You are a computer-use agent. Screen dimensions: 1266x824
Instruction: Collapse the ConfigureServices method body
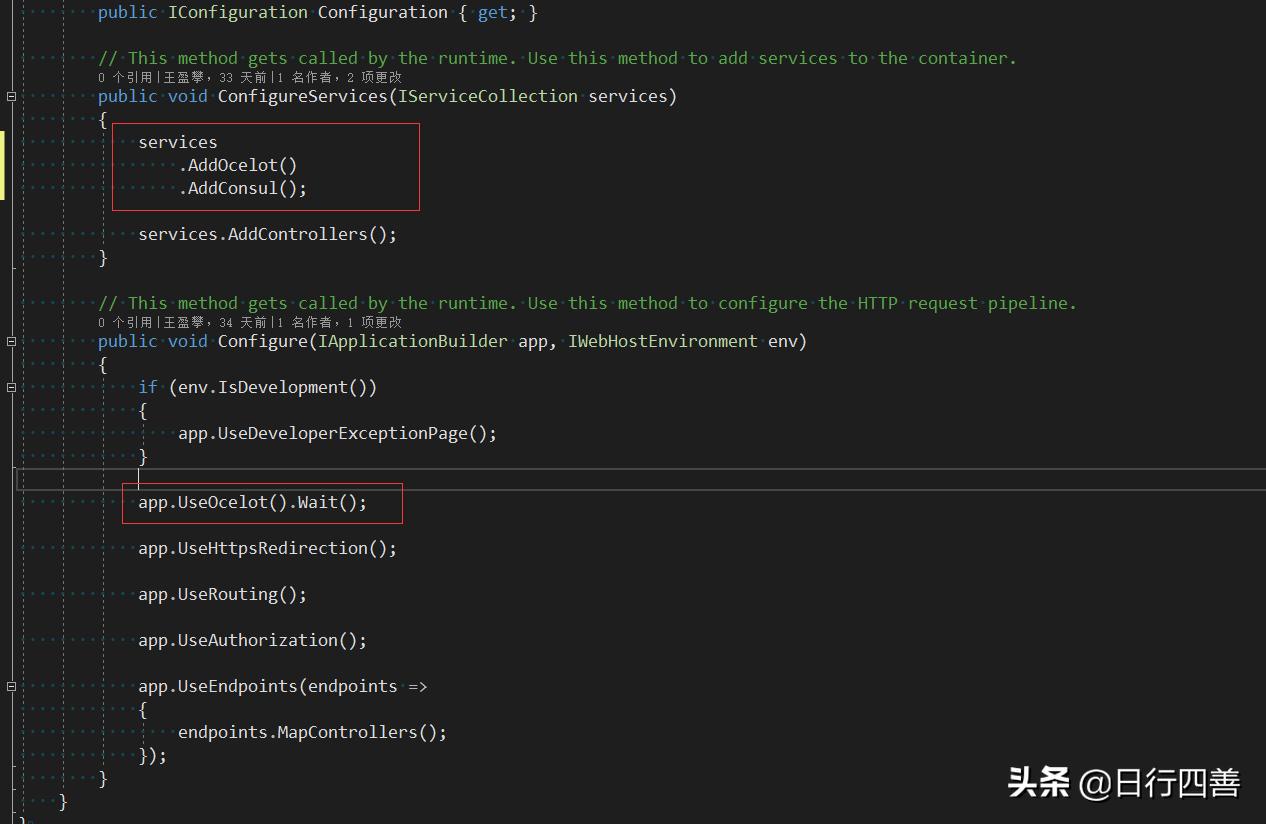click(10, 96)
